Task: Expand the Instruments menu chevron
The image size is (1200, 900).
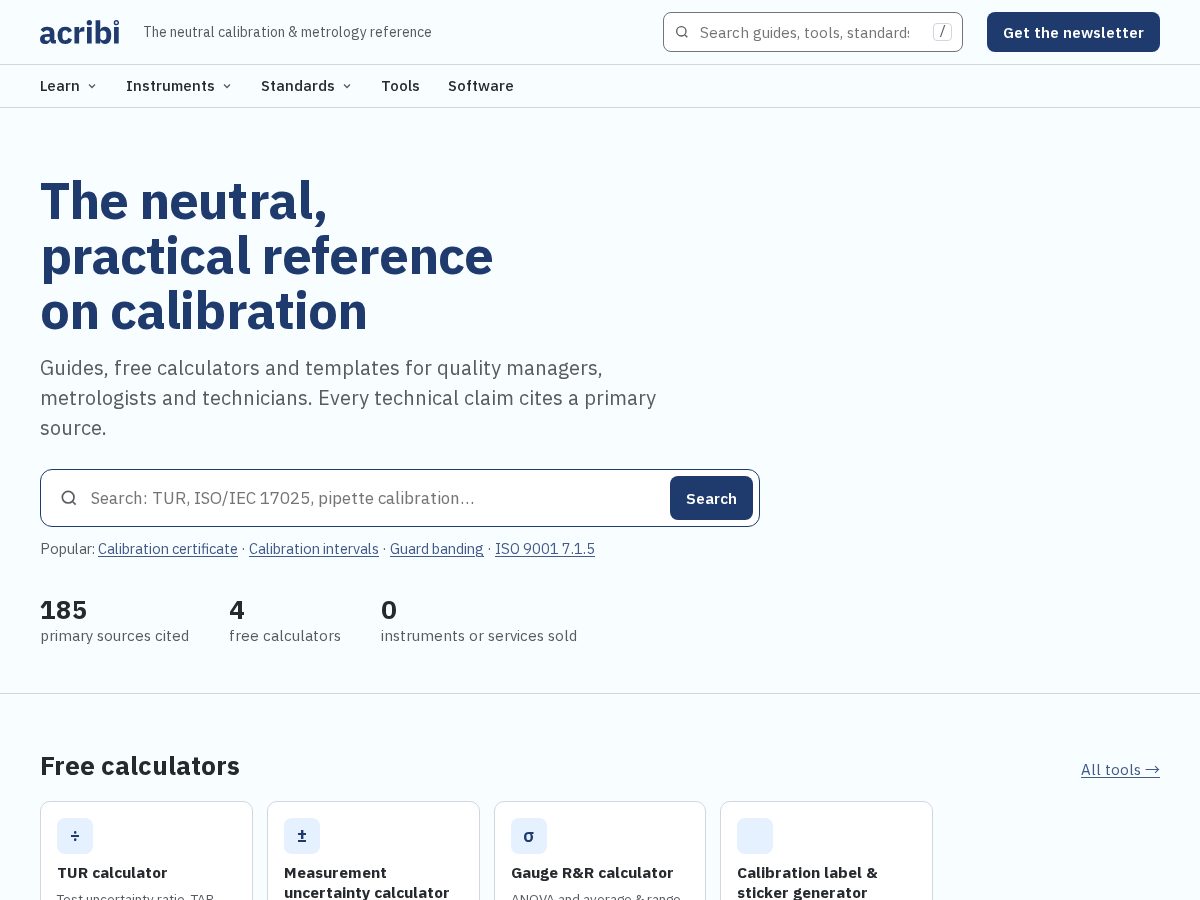Action: click(227, 86)
